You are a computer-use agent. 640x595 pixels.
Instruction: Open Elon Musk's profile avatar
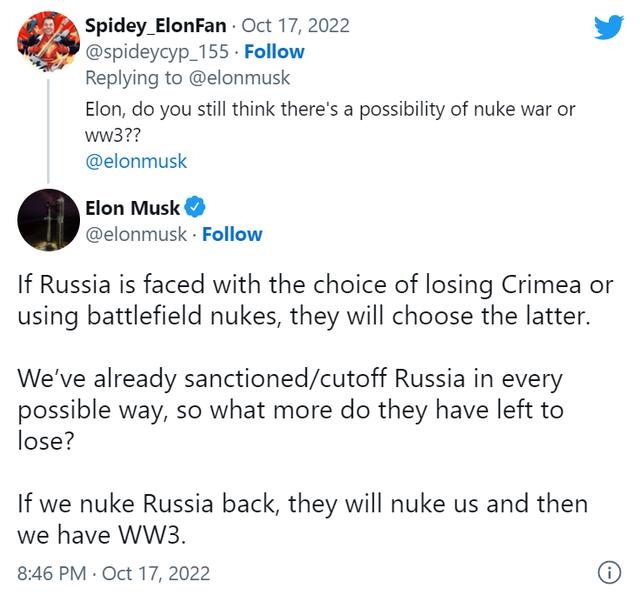click(49, 220)
